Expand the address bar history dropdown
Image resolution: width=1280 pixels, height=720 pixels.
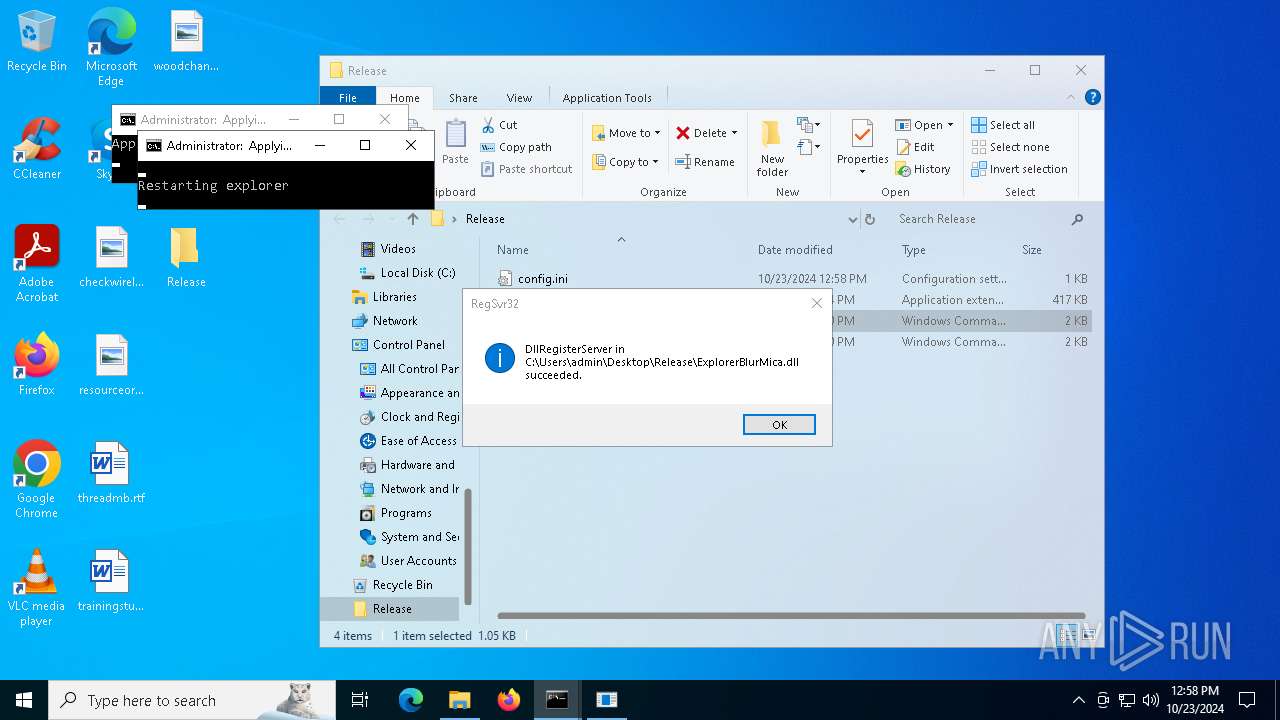[x=852, y=219]
